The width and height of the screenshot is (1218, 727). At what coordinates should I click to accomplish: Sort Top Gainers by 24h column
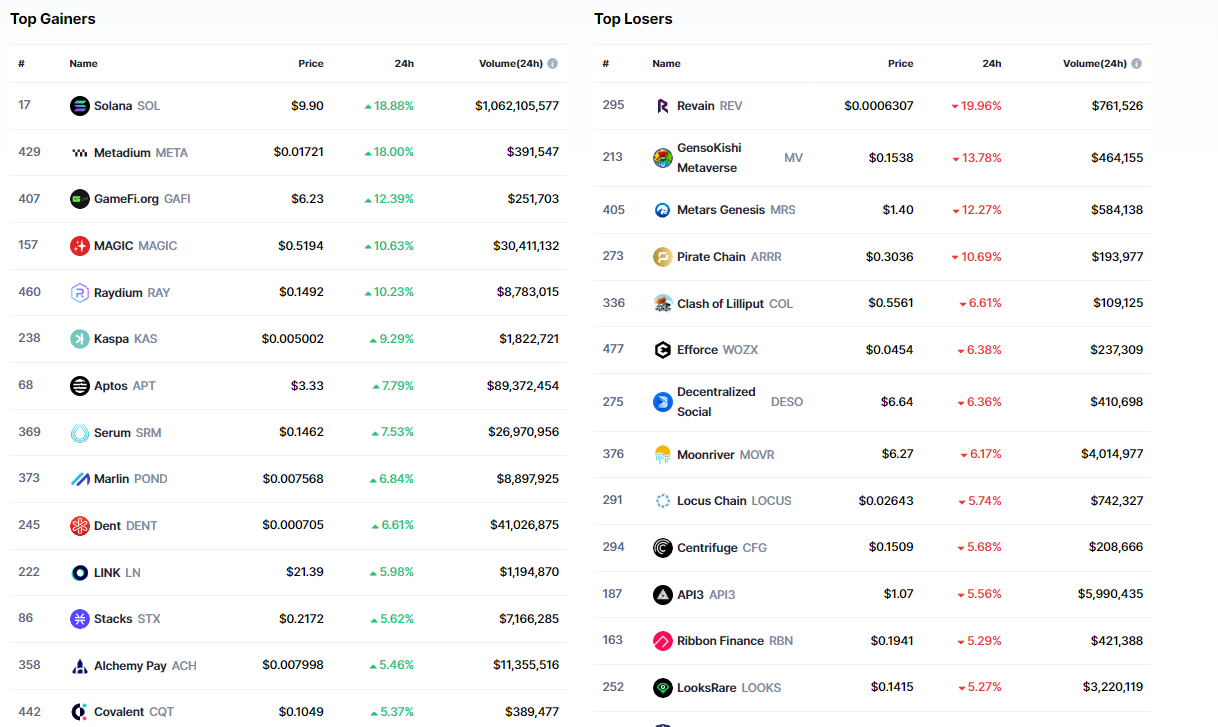click(x=404, y=64)
